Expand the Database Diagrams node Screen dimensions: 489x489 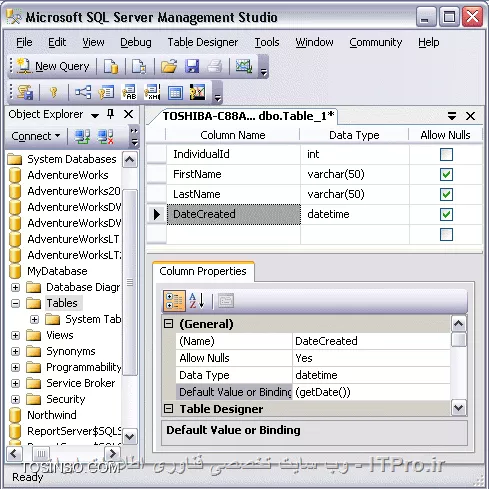click(16, 287)
